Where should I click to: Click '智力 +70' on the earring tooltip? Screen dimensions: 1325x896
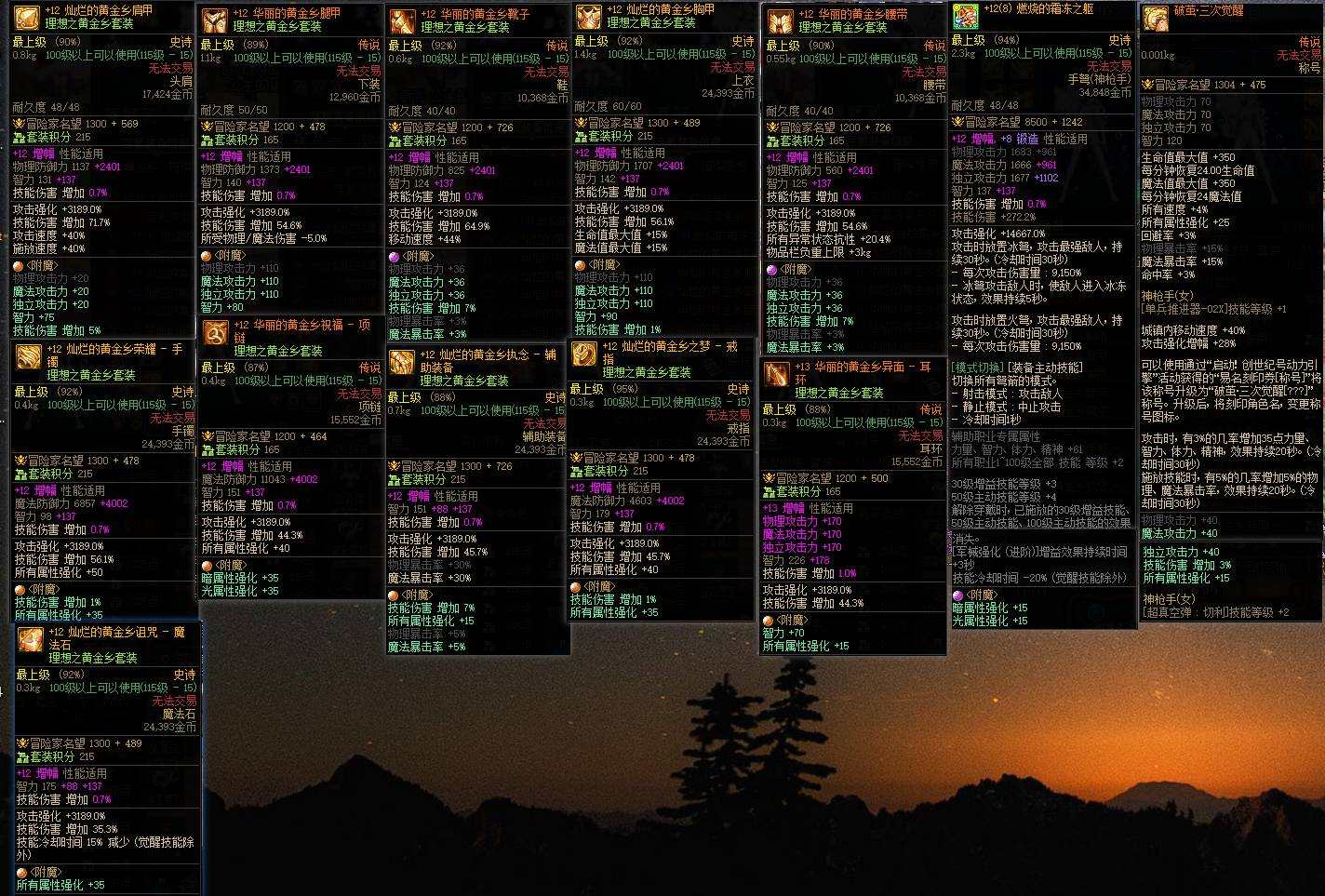pyautogui.click(x=783, y=633)
